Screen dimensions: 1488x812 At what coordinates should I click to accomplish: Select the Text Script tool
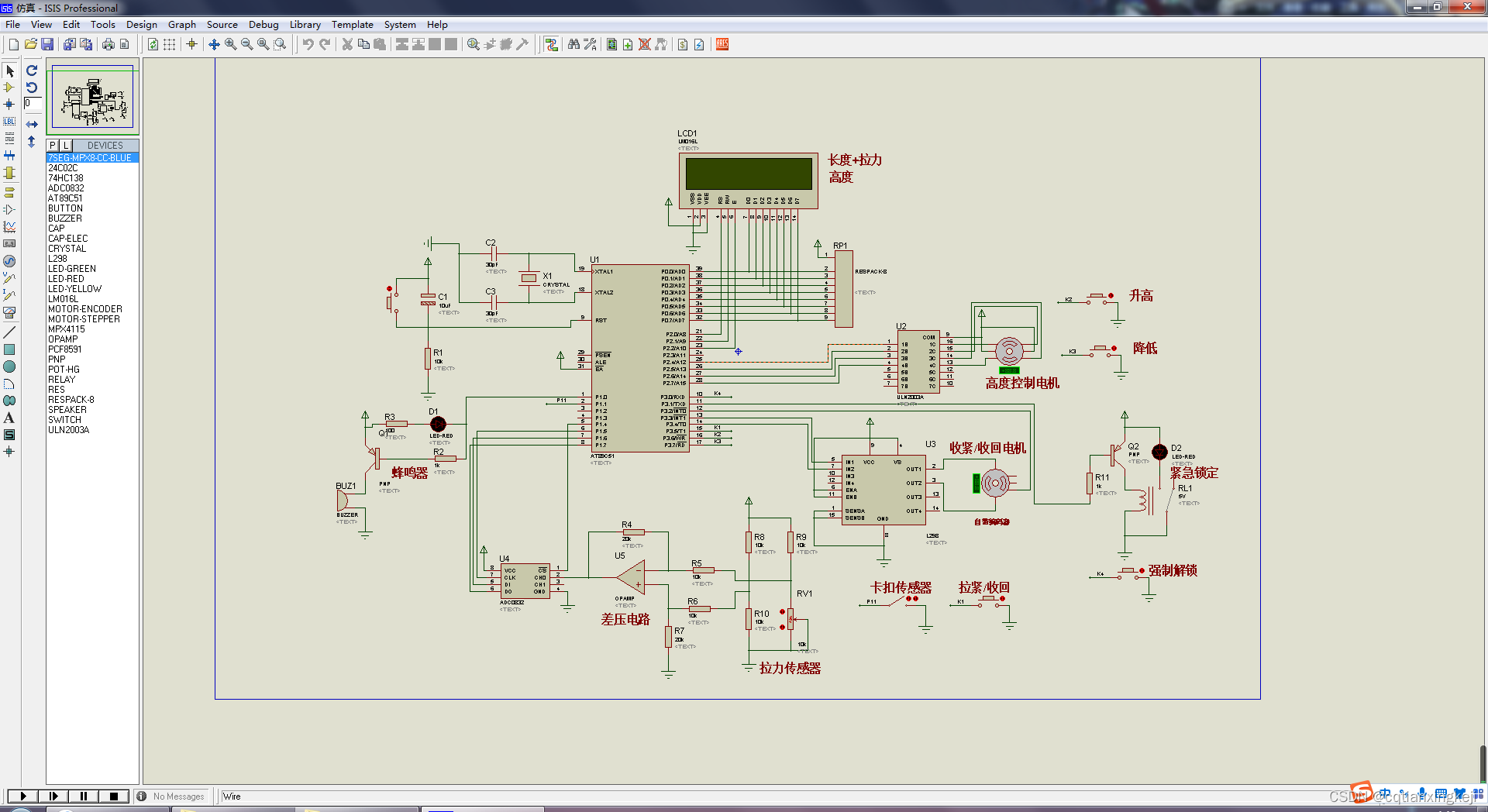[x=9, y=139]
